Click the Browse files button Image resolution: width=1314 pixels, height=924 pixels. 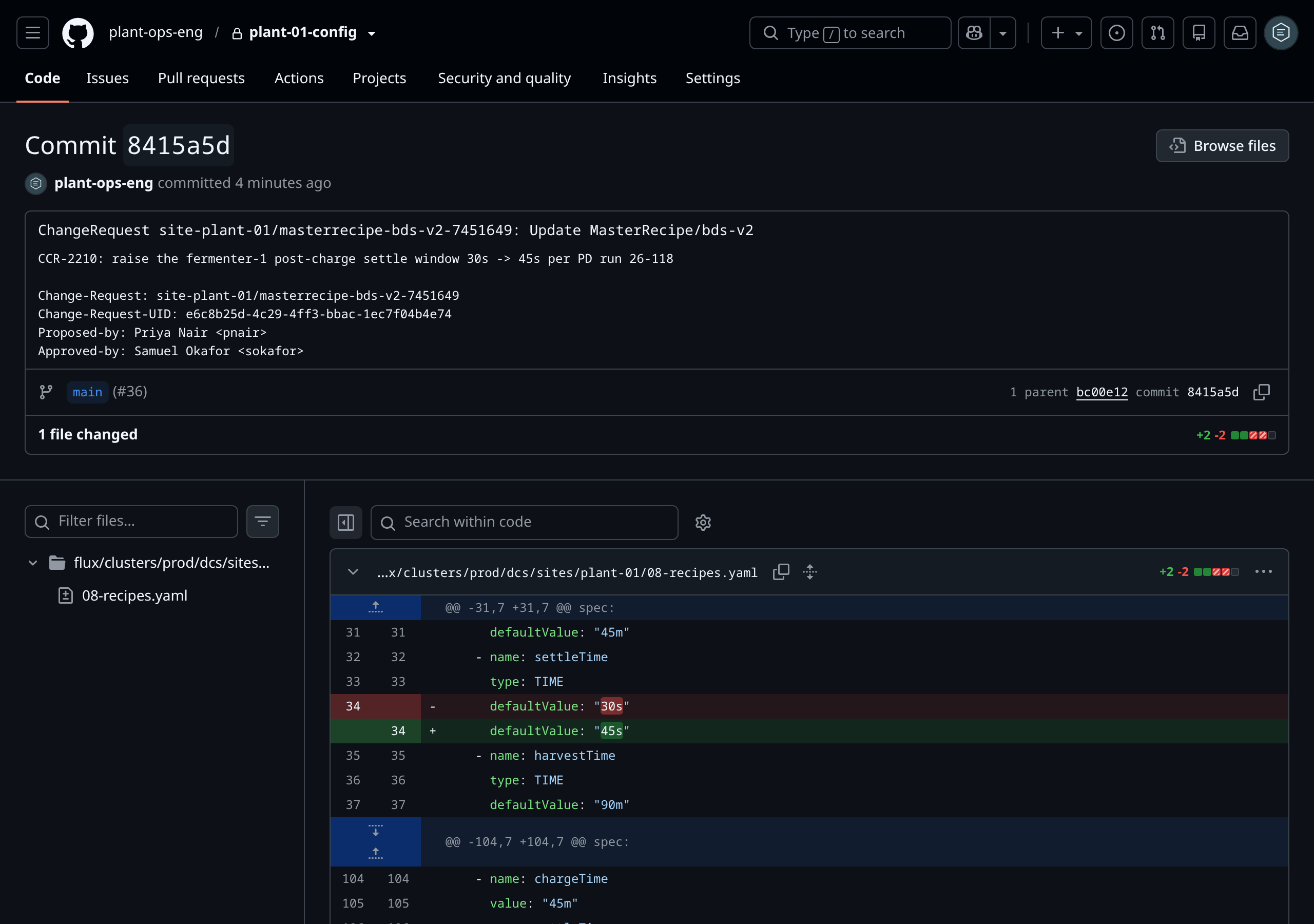pos(1222,146)
